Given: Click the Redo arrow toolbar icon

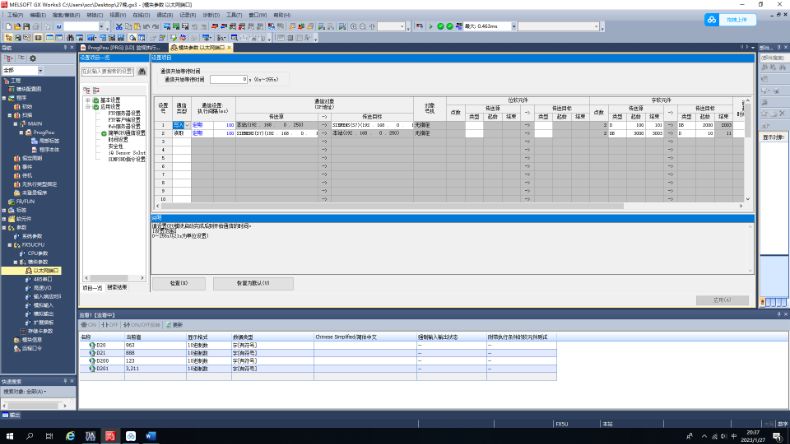Looking at the screenshot, I should (x=155, y=26).
